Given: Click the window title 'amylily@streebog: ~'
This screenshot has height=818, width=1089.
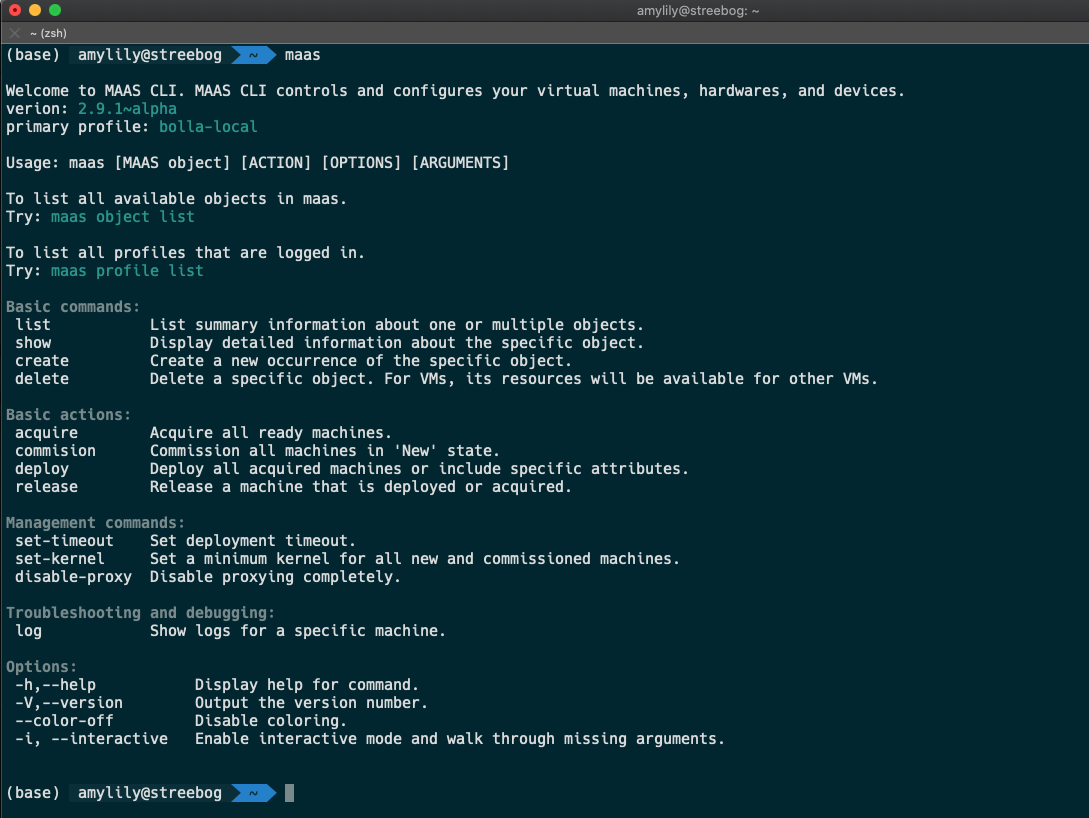Looking at the screenshot, I should point(699,11).
